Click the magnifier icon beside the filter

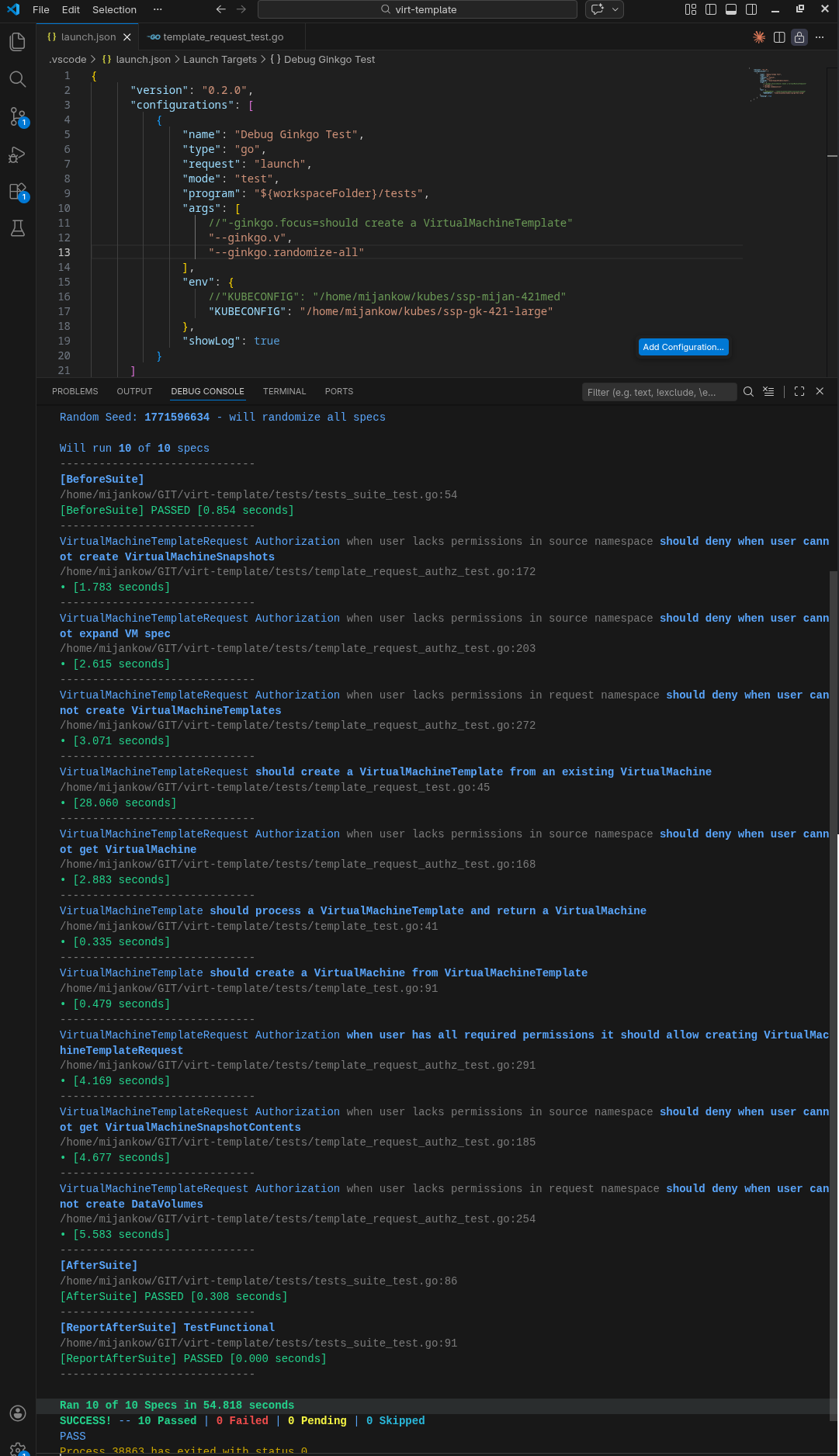tap(748, 392)
